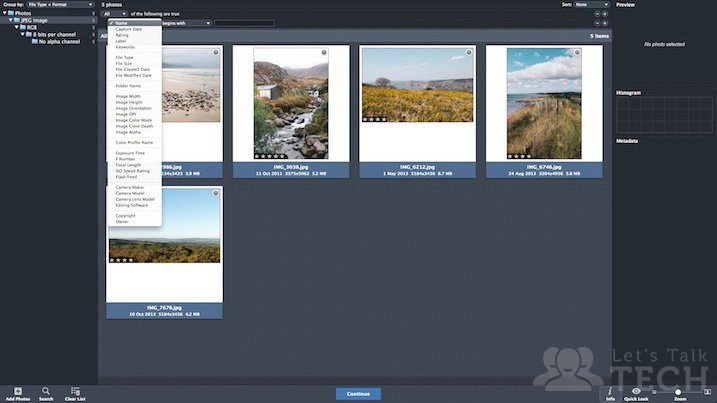Click the Add Photos toolbar icon
717x403 pixels.
[18, 391]
